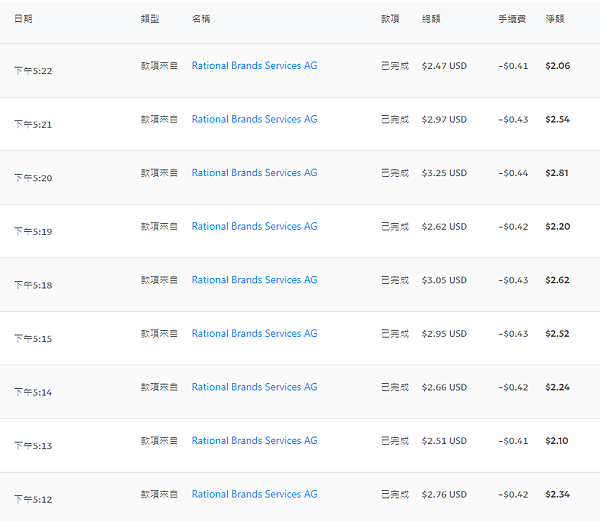Select the time 下午5:21

tap(33, 124)
